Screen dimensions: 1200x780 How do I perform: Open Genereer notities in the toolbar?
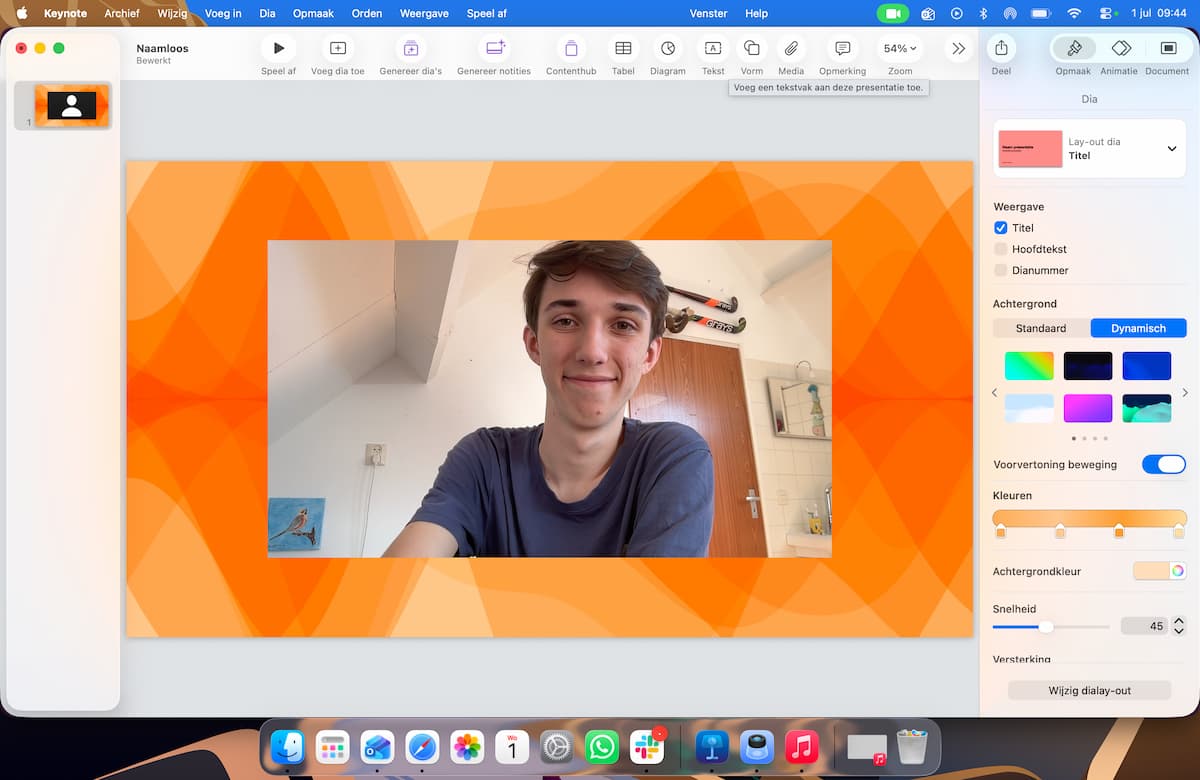pos(494,48)
